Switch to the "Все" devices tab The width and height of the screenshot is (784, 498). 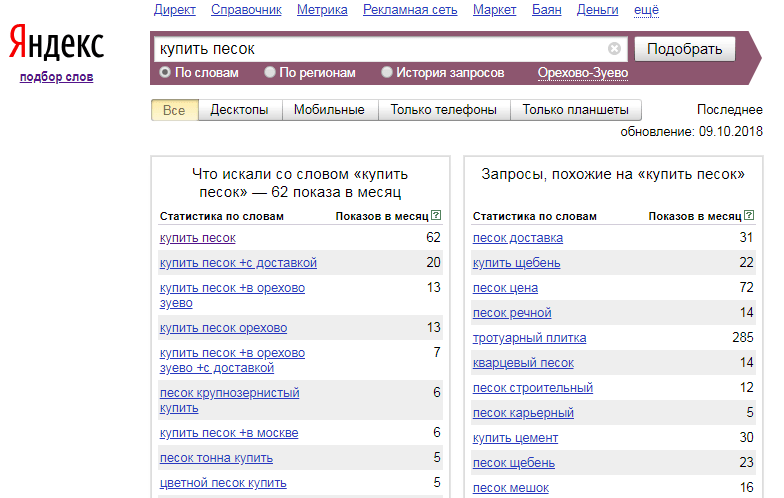(x=174, y=110)
